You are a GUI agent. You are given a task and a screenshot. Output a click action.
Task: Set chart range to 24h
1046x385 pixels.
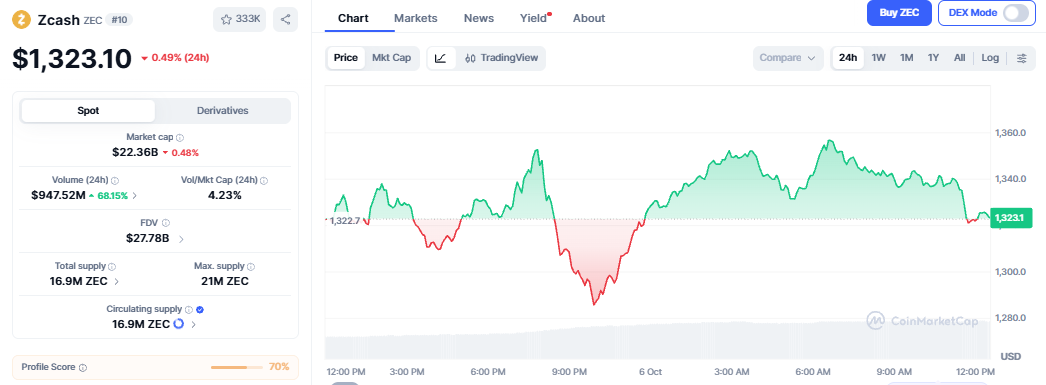pyautogui.click(x=848, y=58)
